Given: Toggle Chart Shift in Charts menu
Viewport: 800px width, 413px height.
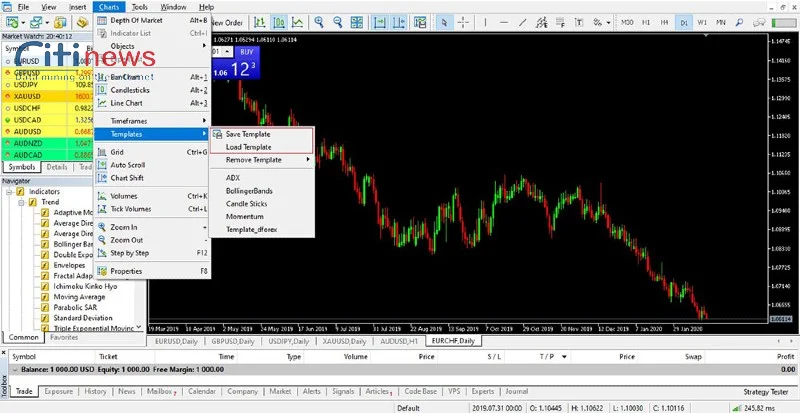Looking at the screenshot, I should [x=153, y=178].
